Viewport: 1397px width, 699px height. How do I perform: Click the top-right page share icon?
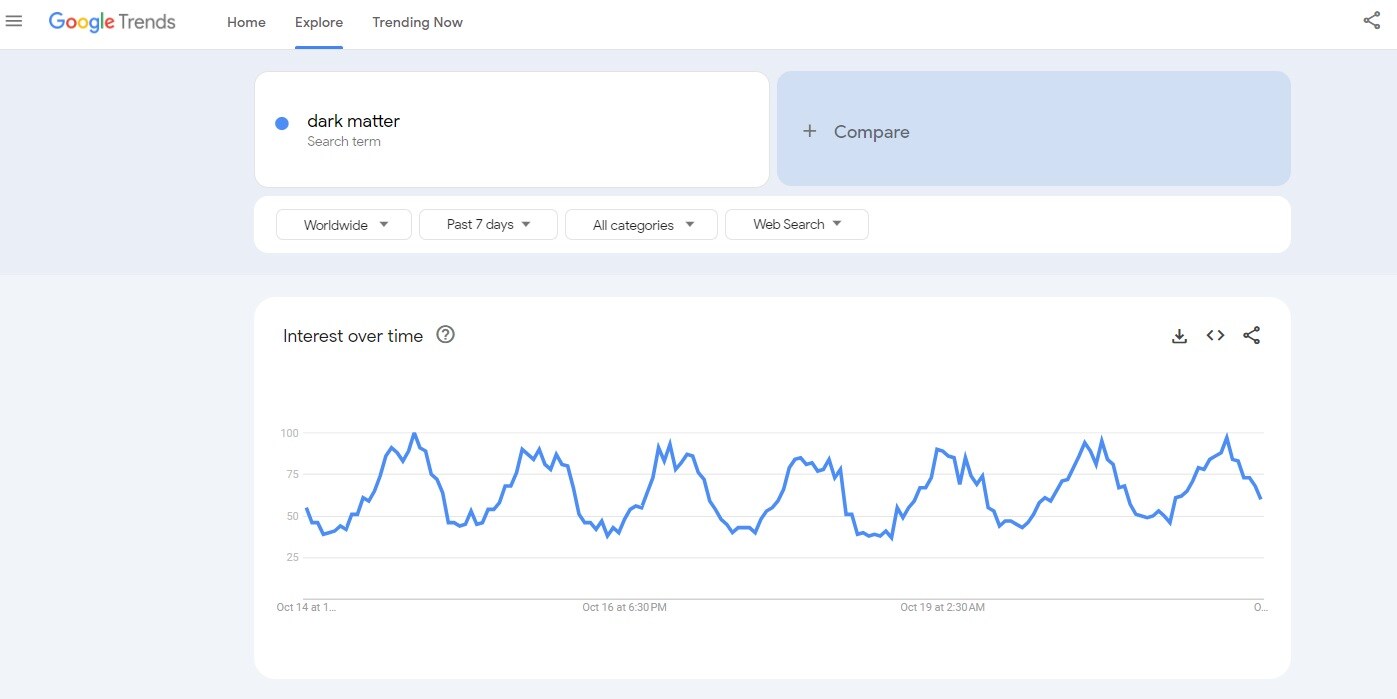(1371, 21)
